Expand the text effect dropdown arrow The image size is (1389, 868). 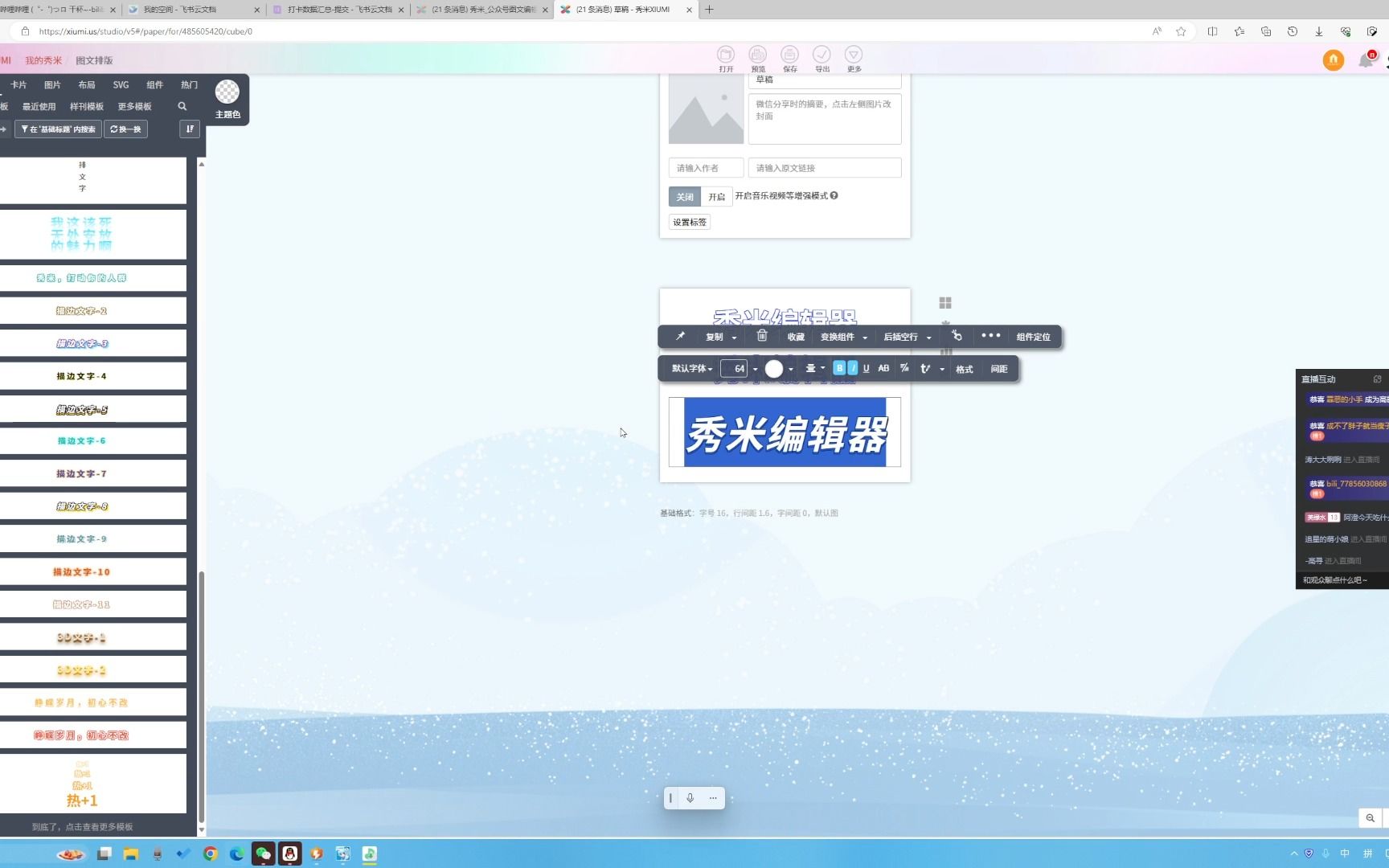point(942,369)
